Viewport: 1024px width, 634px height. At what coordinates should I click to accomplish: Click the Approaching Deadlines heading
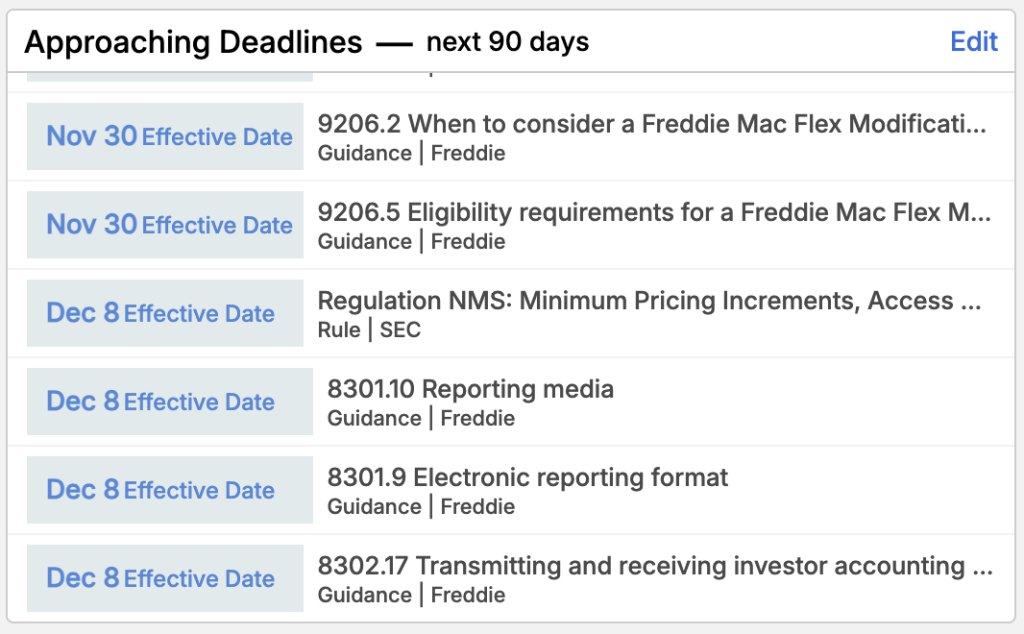[193, 42]
